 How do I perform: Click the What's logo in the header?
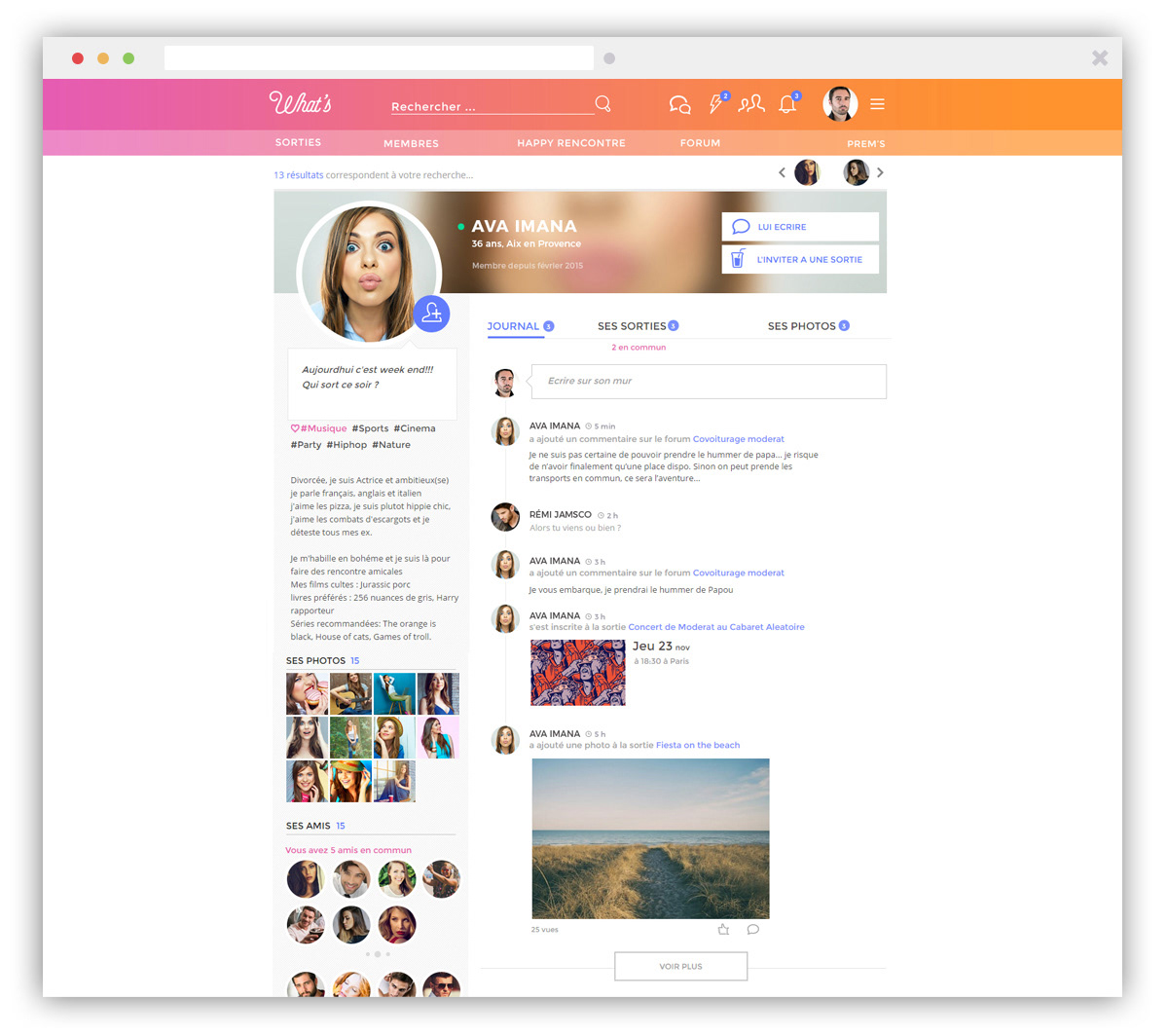click(300, 103)
